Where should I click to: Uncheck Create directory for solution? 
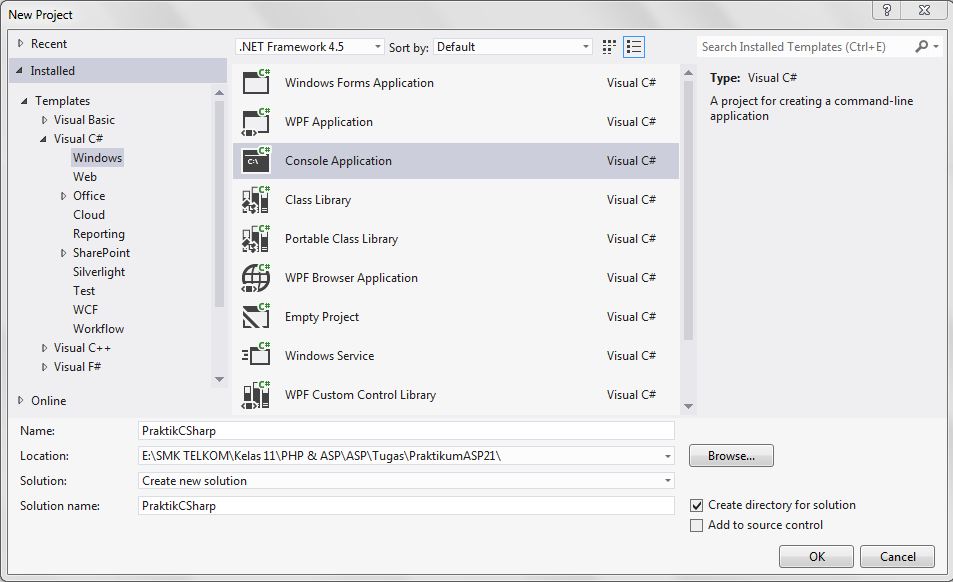click(697, 505)
